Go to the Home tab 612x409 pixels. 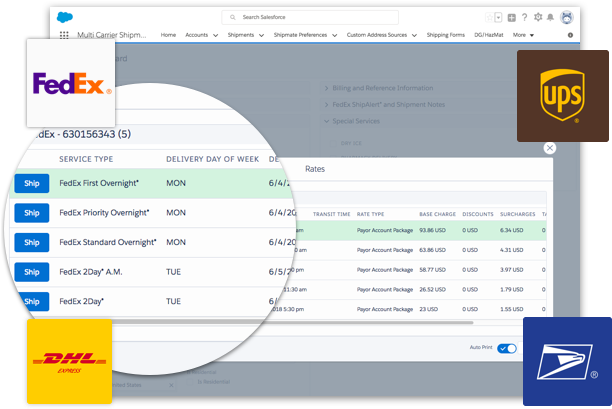[x=168, y=35]
